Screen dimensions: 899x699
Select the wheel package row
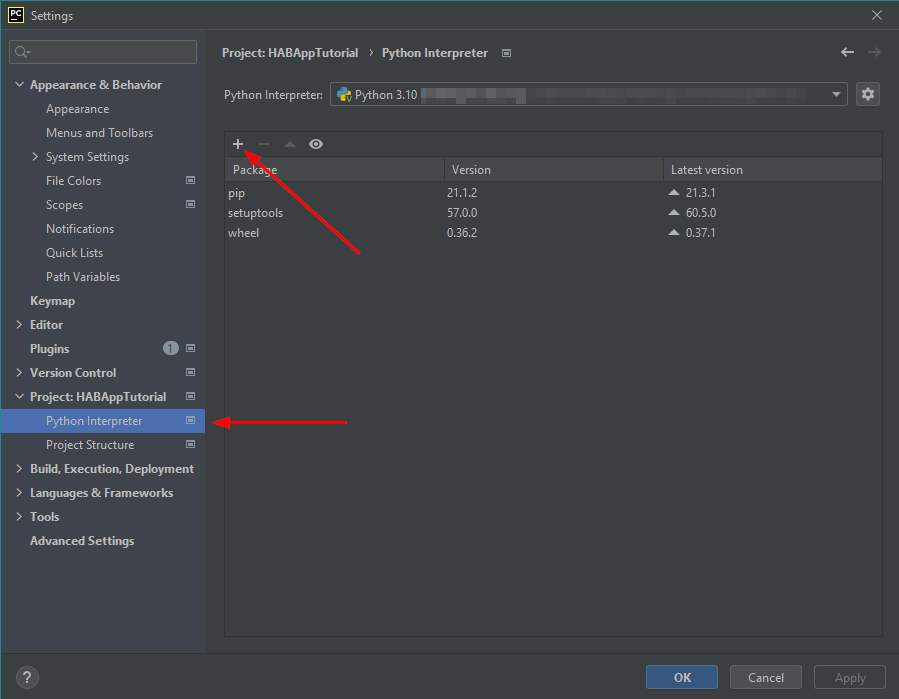[553, 233]
